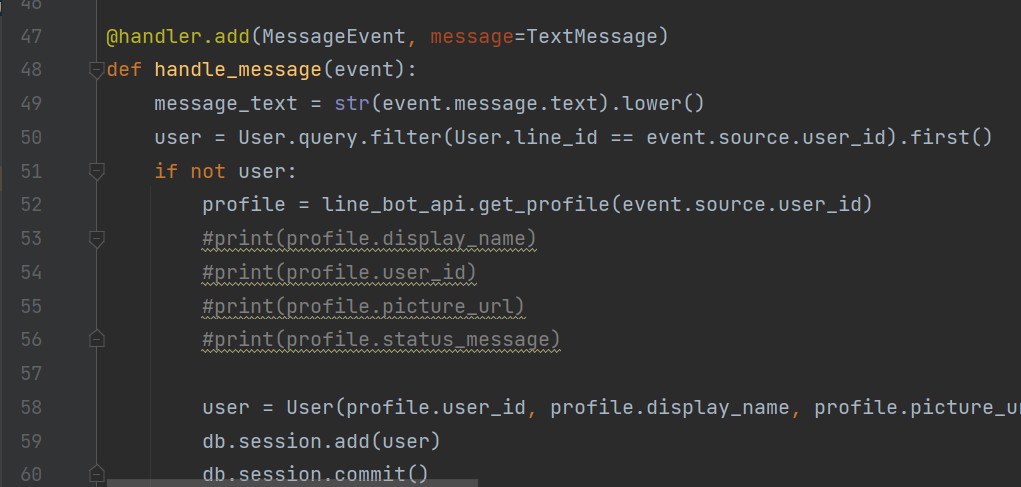This screenshot has height=487, width=1021.
Task: Click line number 47 in gutter
Action: point(31,37)
